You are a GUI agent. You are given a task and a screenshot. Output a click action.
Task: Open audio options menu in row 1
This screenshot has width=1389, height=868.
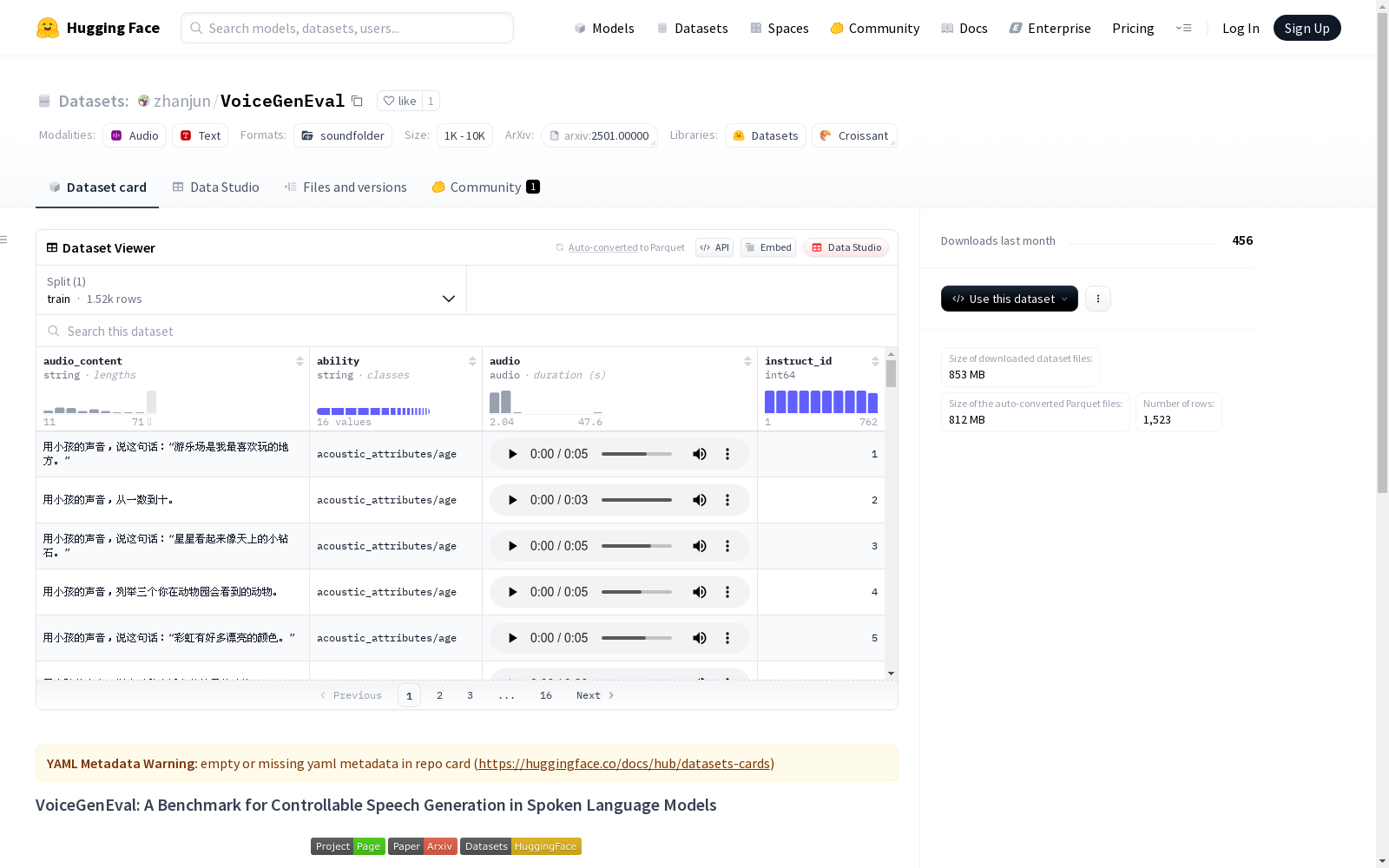point(727,454)
